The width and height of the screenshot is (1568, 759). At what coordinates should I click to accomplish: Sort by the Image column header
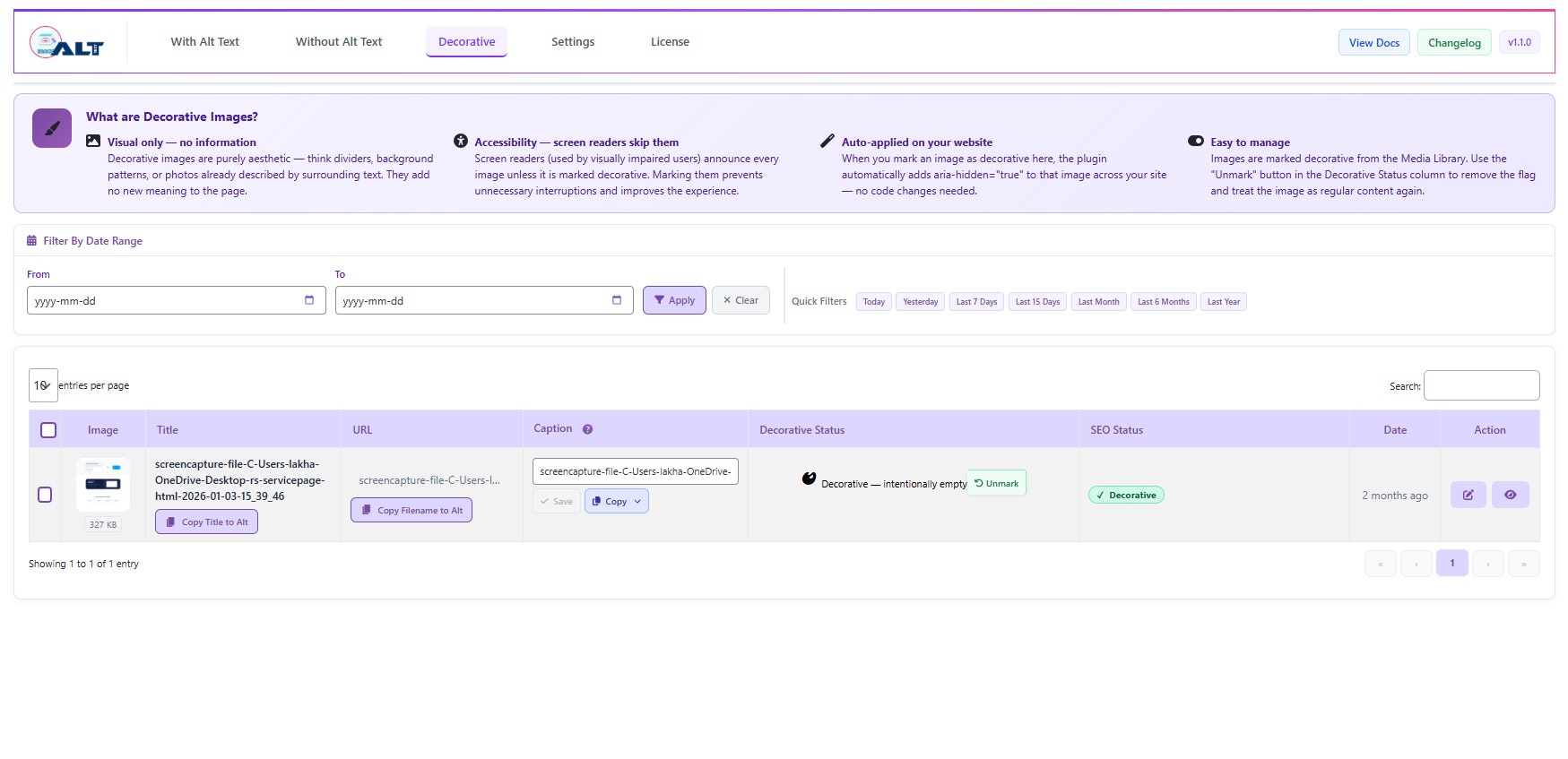103,430
